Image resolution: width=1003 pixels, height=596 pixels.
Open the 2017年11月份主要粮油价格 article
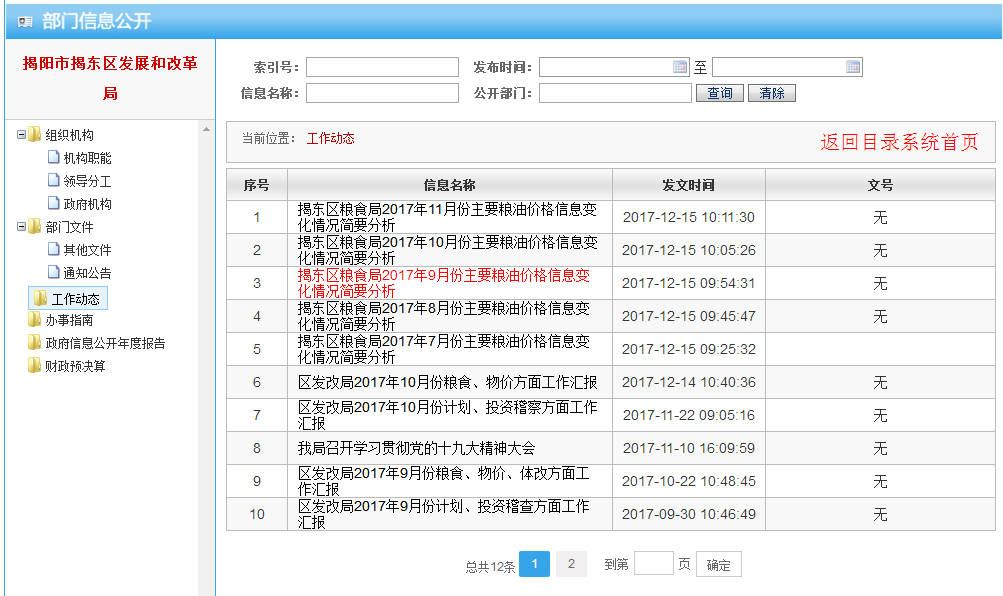(x=447, y=217)
